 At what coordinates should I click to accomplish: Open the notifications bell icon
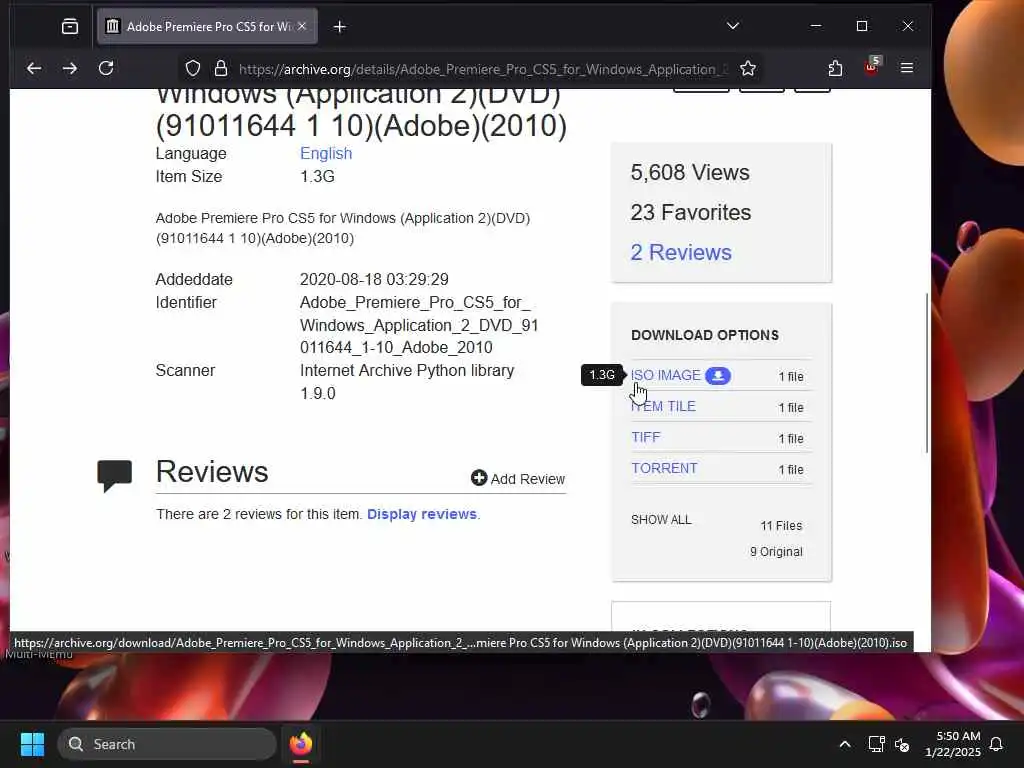click(x=996, y=744)
